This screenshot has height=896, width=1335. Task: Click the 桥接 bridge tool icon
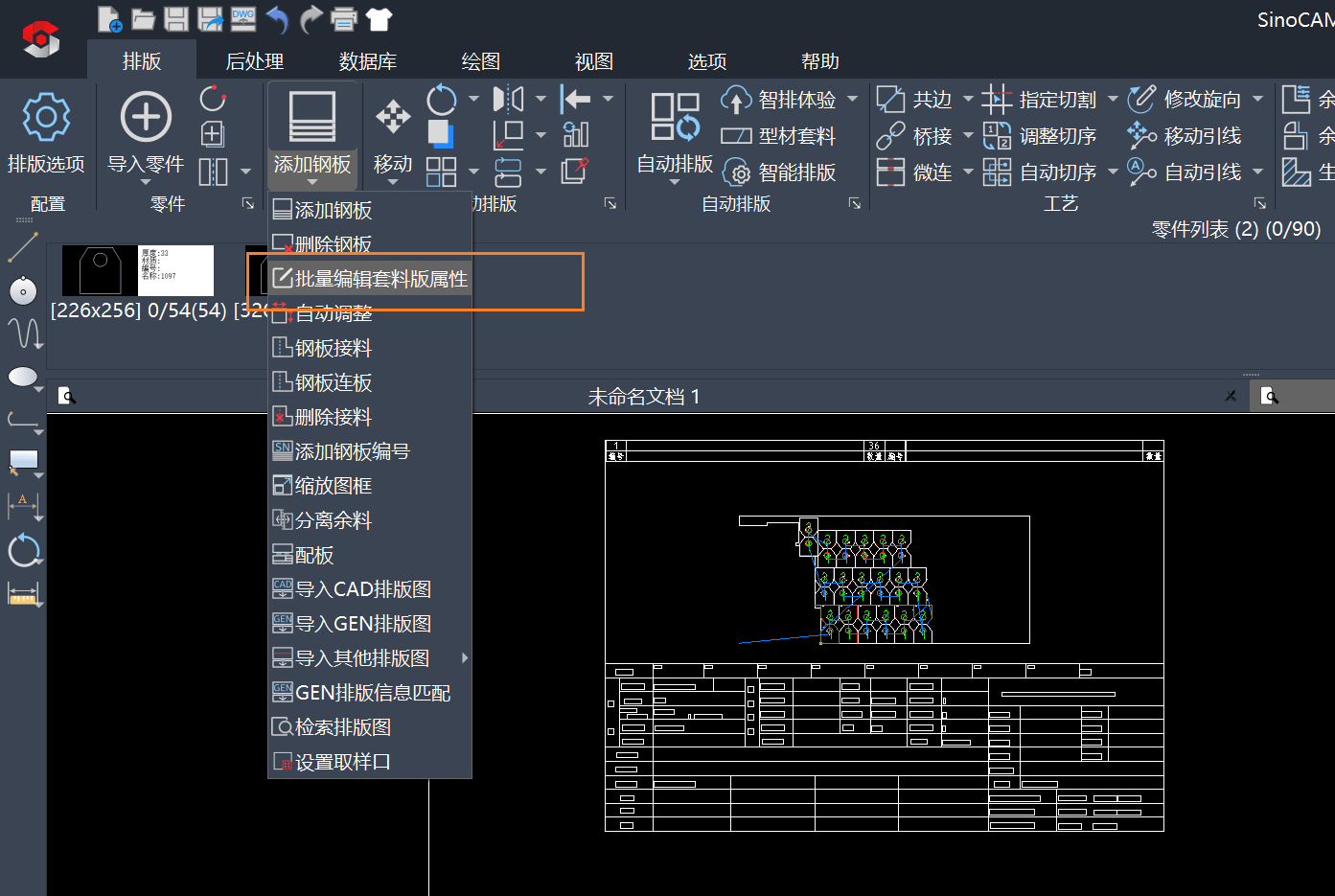click(x=891, y=136)
